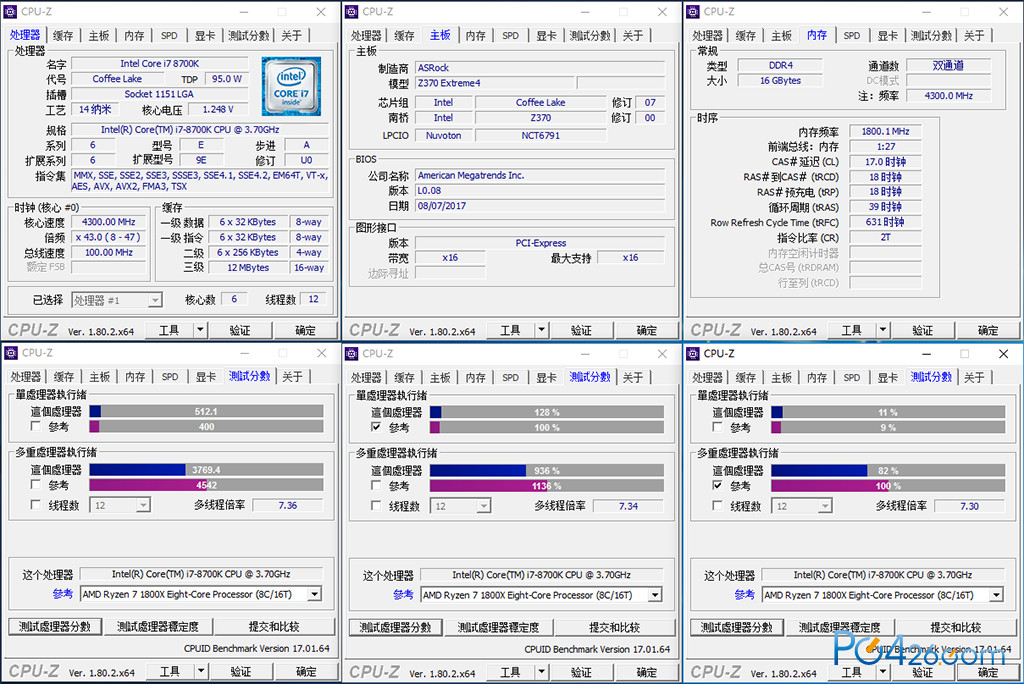Click 确定 button in the memory-tab window
The width and height of the screenshot is (1024, 684).
tap(987, 330)
